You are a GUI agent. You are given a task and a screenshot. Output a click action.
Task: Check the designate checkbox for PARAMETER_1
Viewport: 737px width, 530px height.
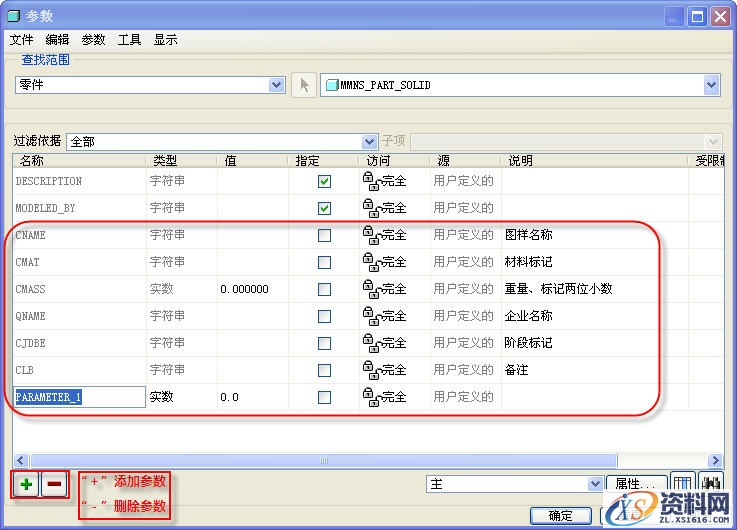click(324, 398)
